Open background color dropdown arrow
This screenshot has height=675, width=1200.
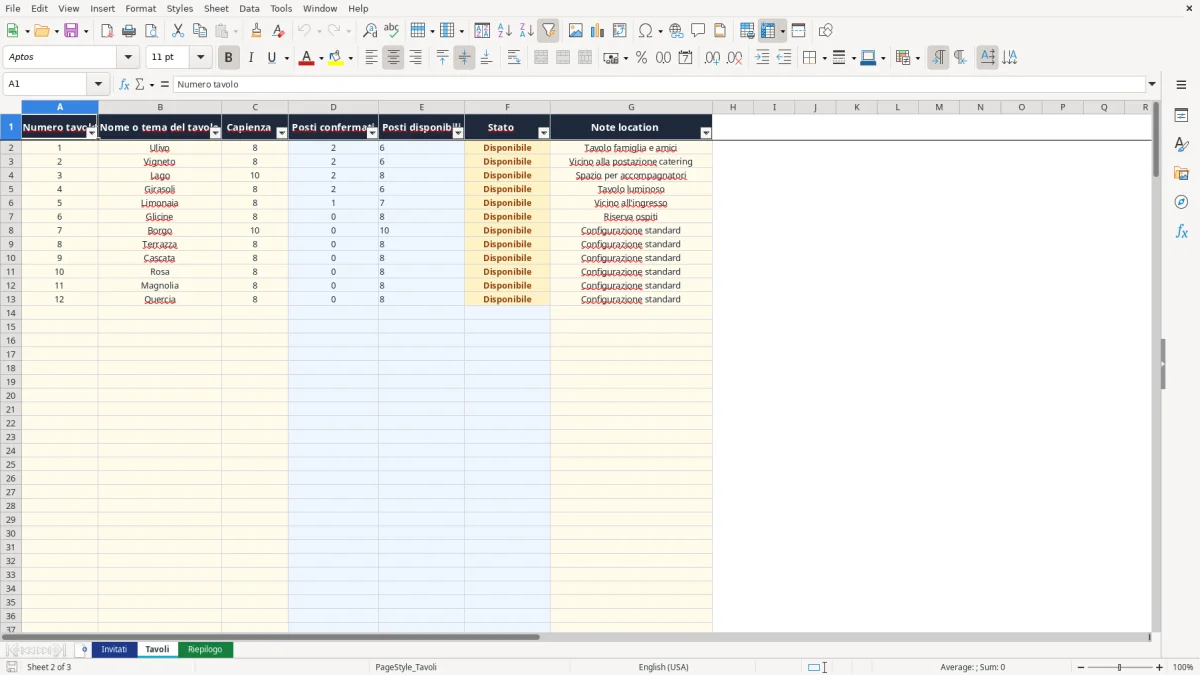pos(351,58)
